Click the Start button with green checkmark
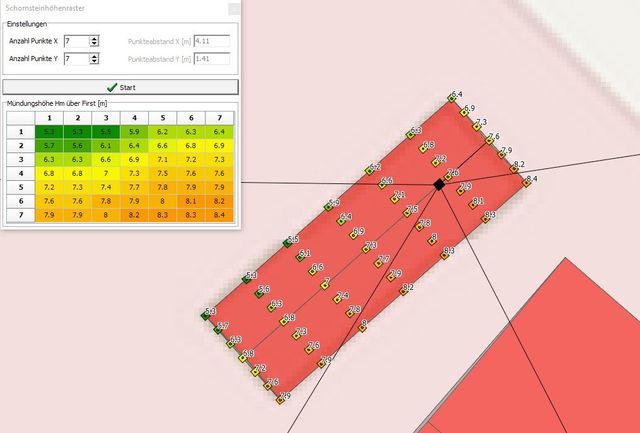 pos(120,87)
